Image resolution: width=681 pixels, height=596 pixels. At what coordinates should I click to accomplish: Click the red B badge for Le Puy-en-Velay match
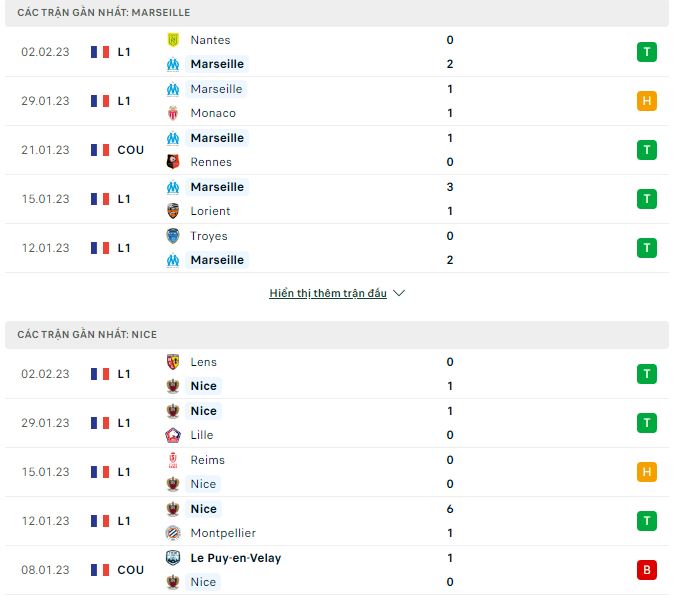647,570
